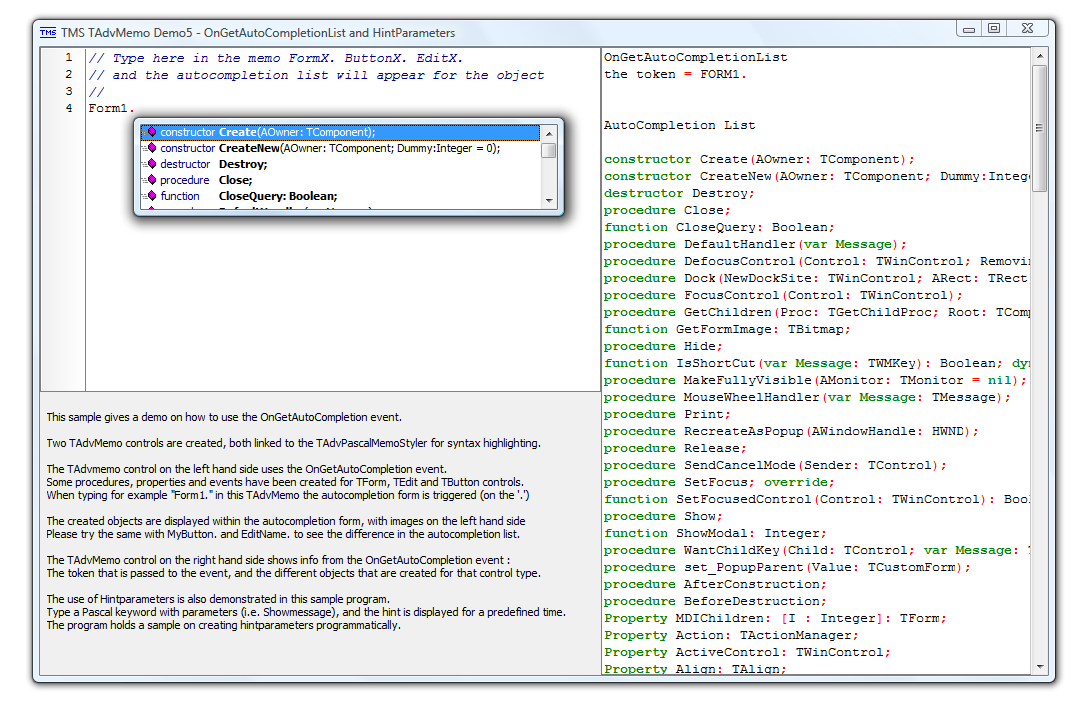Click 'procedure set_PopupParent(Value: TCustomForm);' line
Viewport: 1082px width, 713px height.
coord(787,567)
